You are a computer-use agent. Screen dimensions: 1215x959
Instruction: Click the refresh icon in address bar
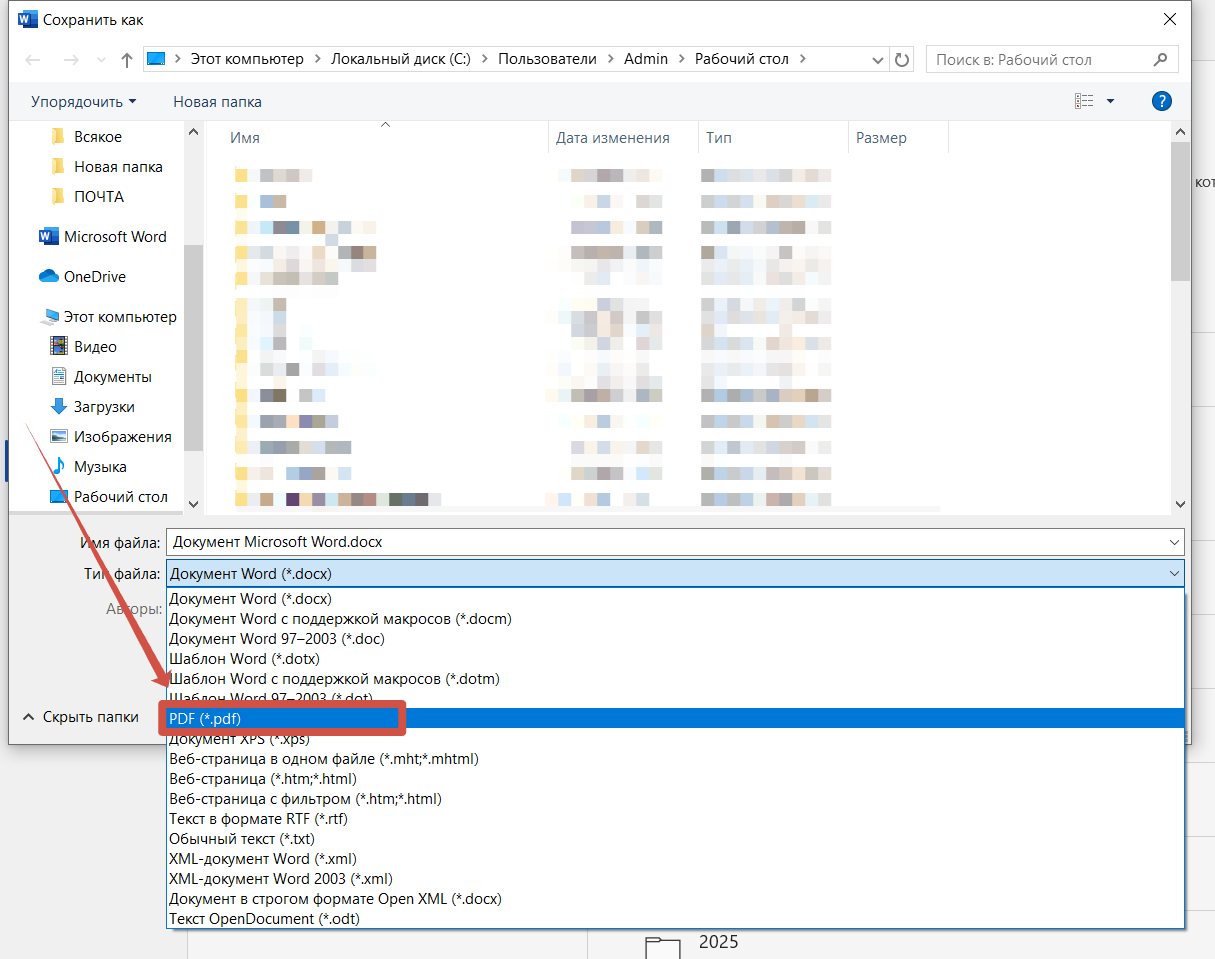click(902, 60)
